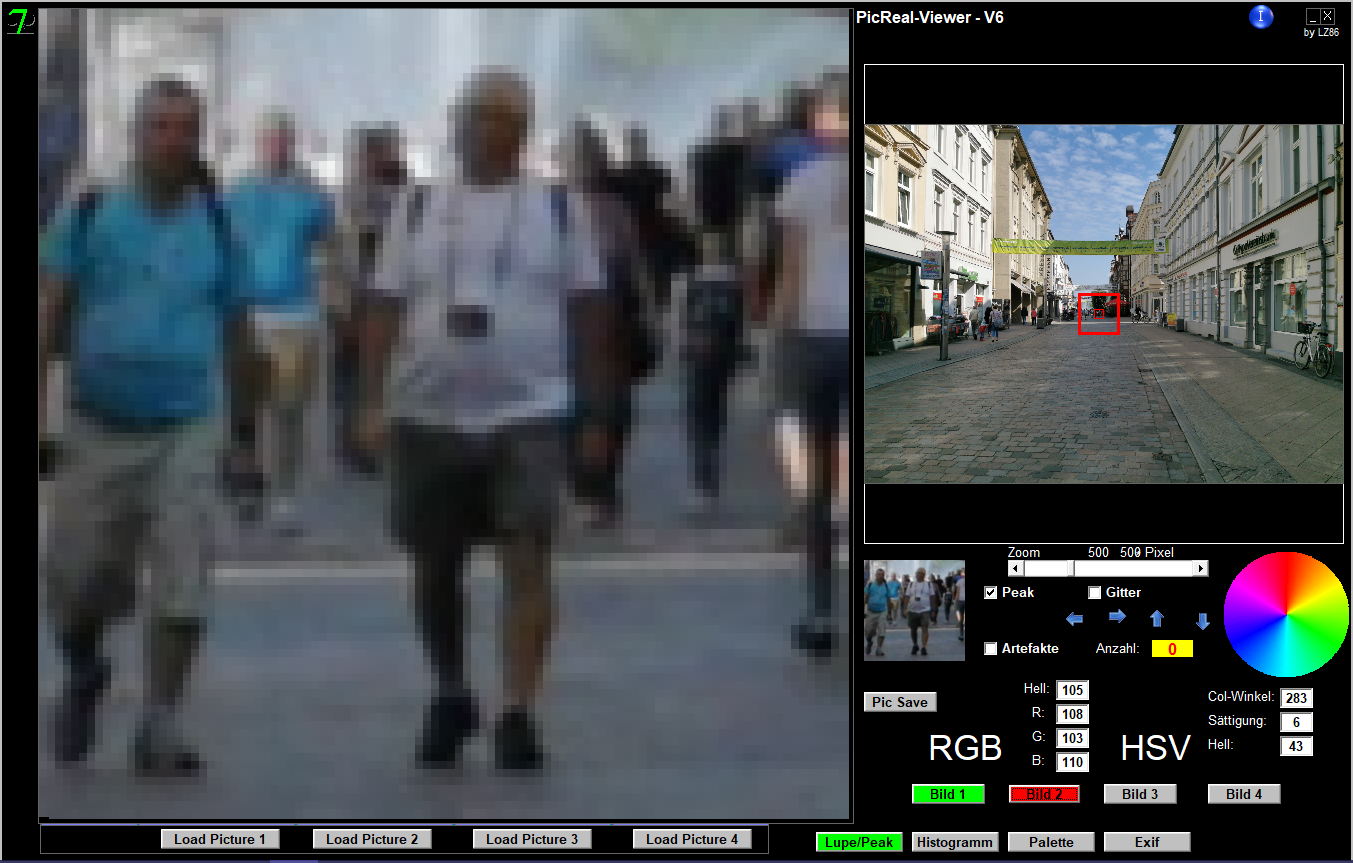
Task: Click Load Picture 1 button
Action: point(220,839)
